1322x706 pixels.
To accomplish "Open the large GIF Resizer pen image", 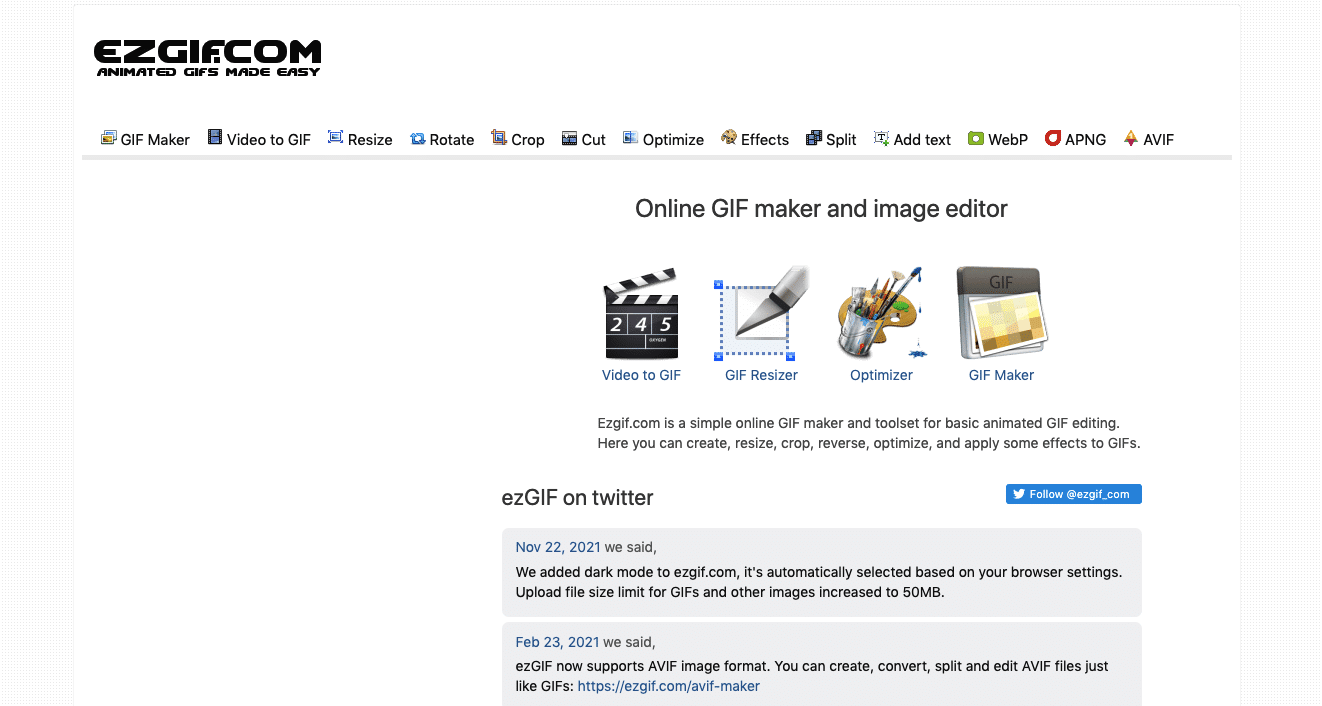I will [762, 313].
